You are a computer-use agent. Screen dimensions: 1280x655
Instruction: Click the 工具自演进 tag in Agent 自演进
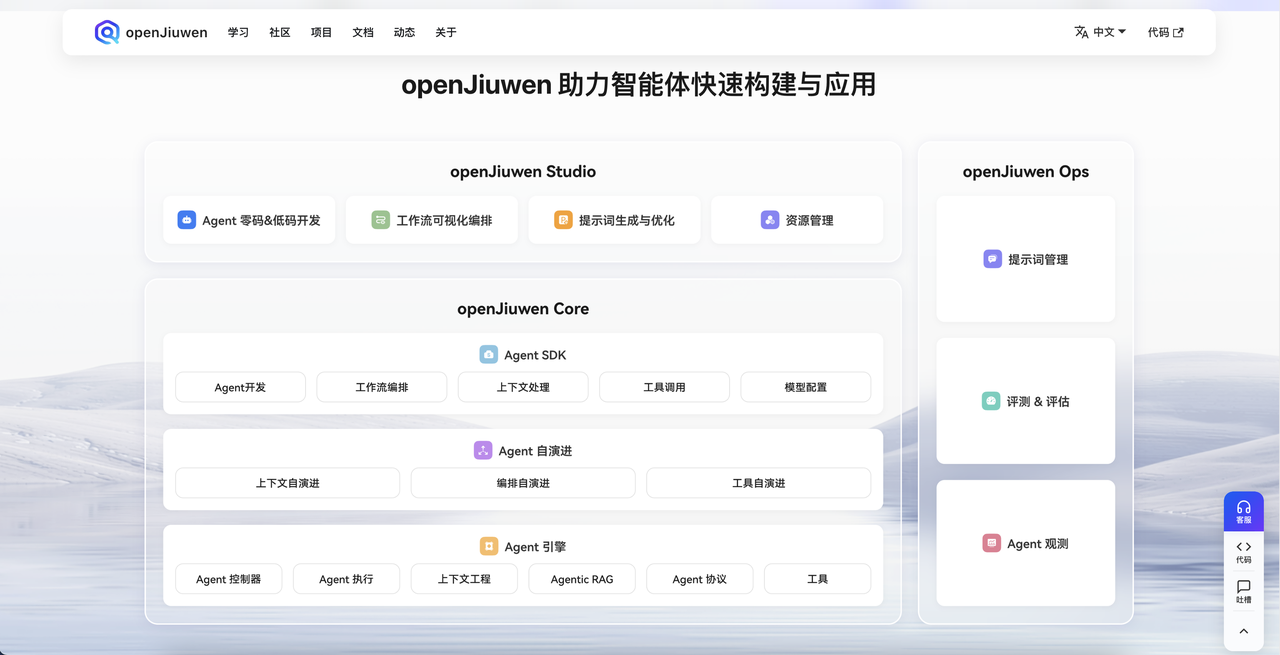(758, 482)
